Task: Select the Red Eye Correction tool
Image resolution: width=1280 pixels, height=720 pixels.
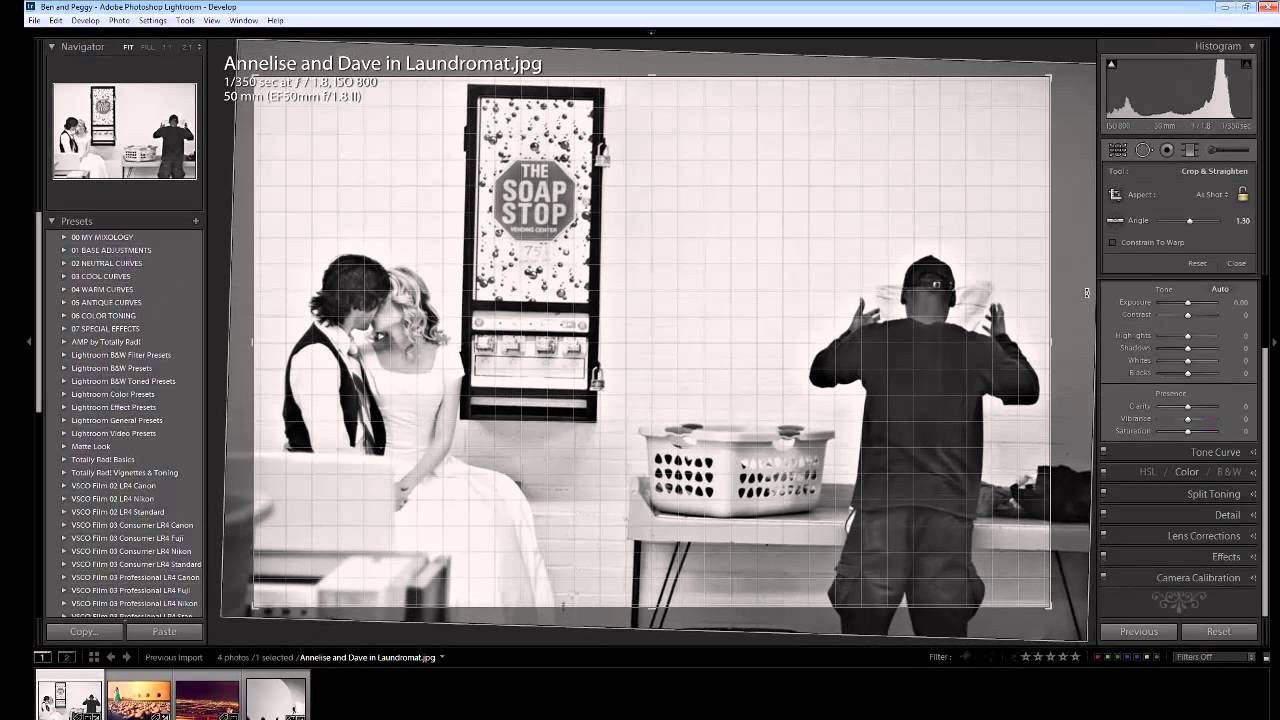Action: pyautogui.click(x=1167, y=150)
